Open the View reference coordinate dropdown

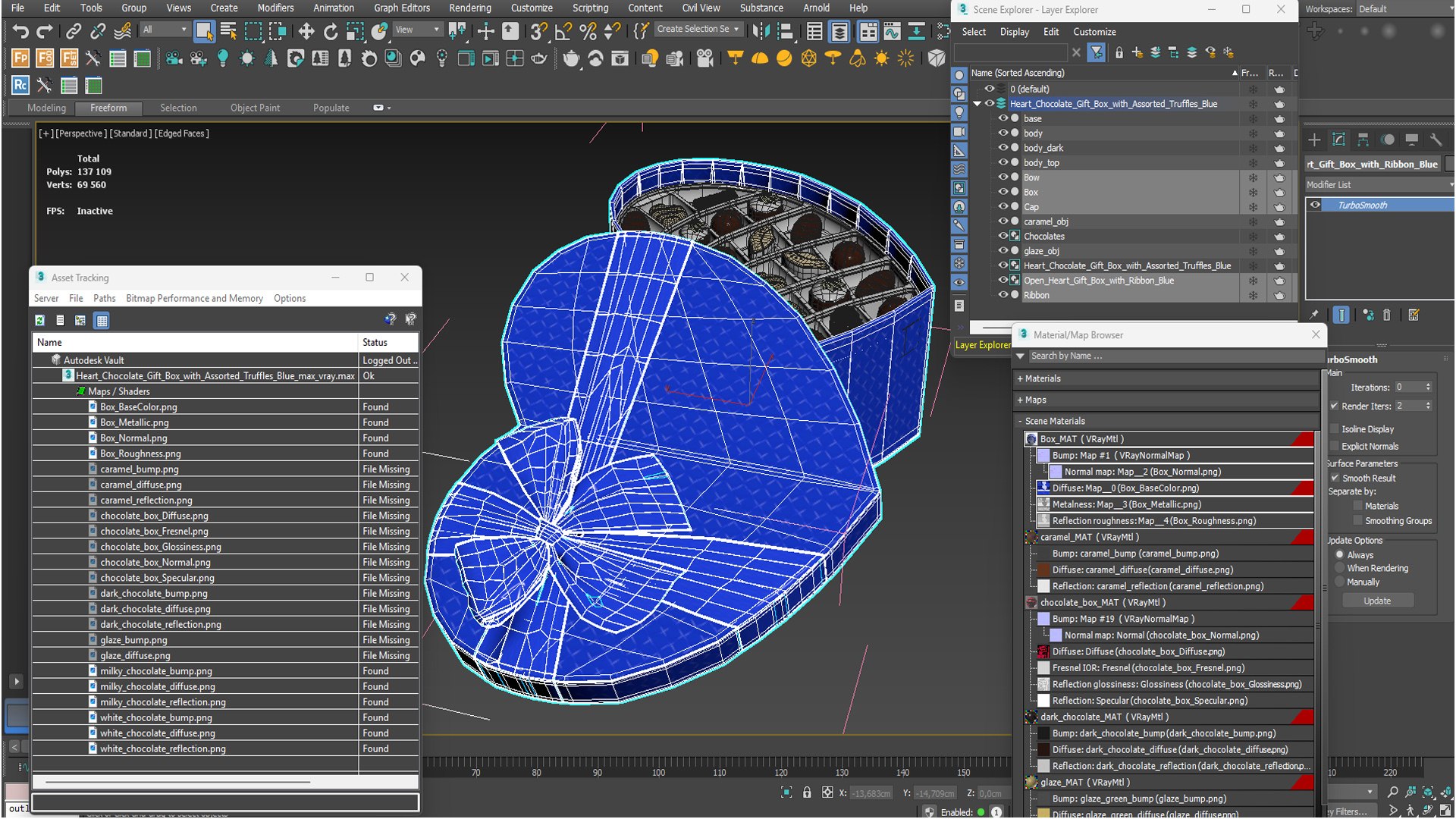(418, 30)
